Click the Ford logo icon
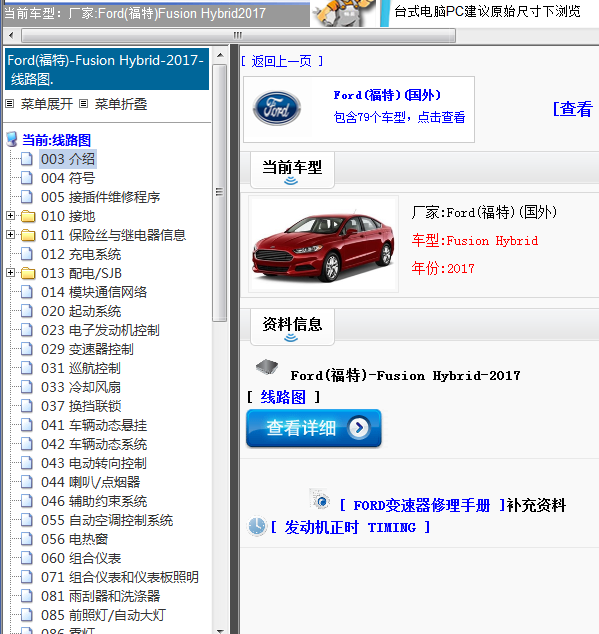Image resolution: width=599 pixels, height=634 pixels. (x=277, y=108)
